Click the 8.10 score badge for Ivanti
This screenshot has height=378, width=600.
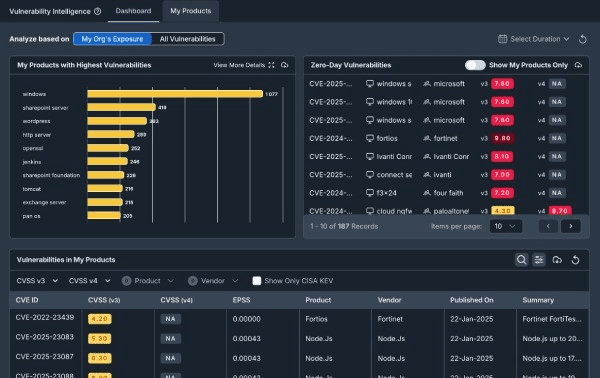click(x=502, y=156)
